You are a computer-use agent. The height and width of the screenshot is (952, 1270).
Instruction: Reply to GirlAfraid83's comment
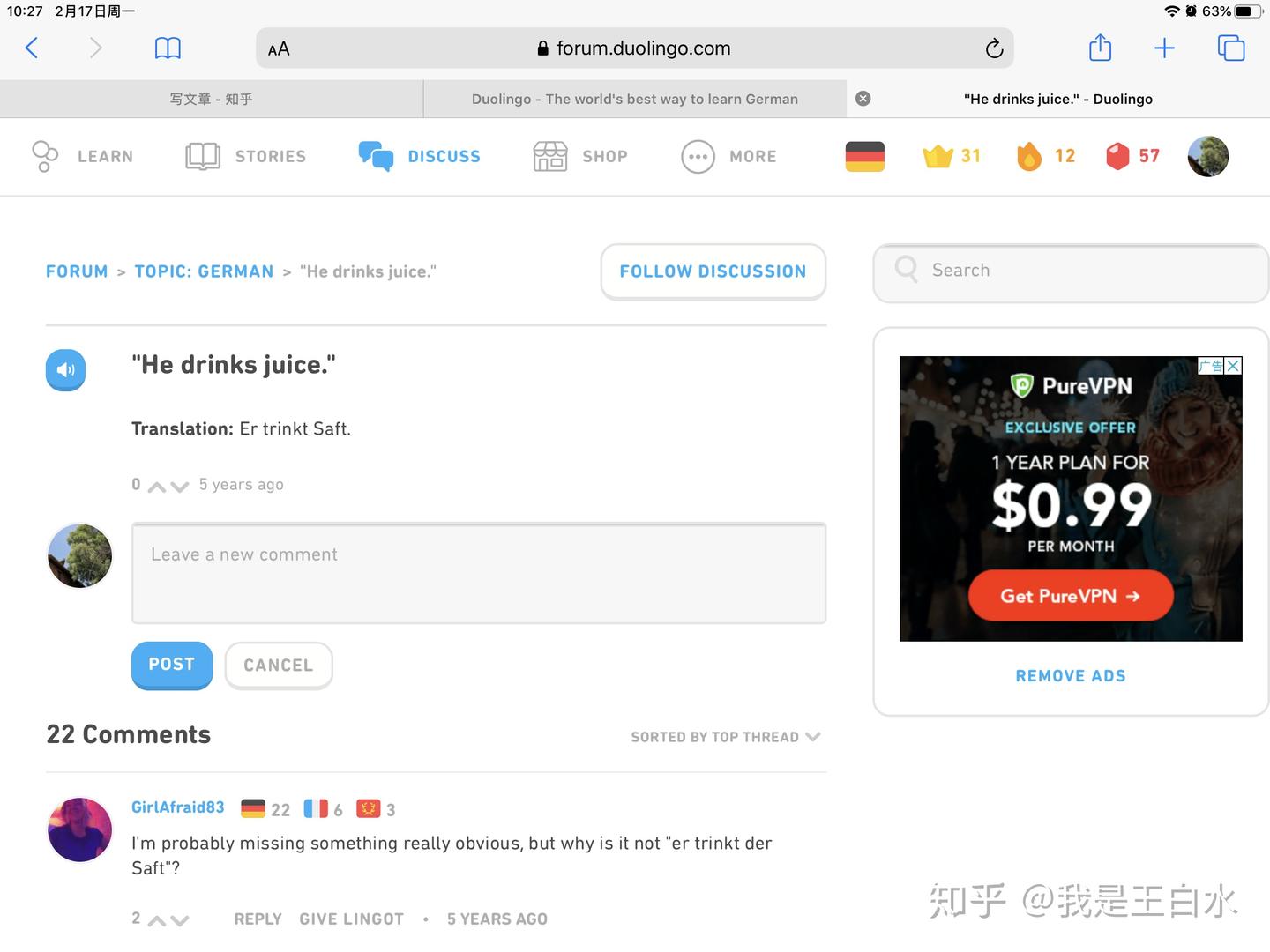257,919
